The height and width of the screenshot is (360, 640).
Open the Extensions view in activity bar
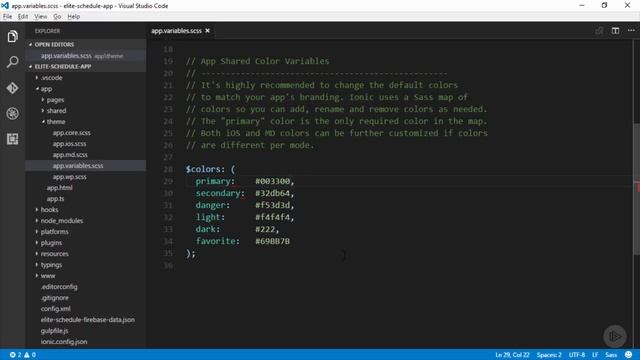coord(12,139)
